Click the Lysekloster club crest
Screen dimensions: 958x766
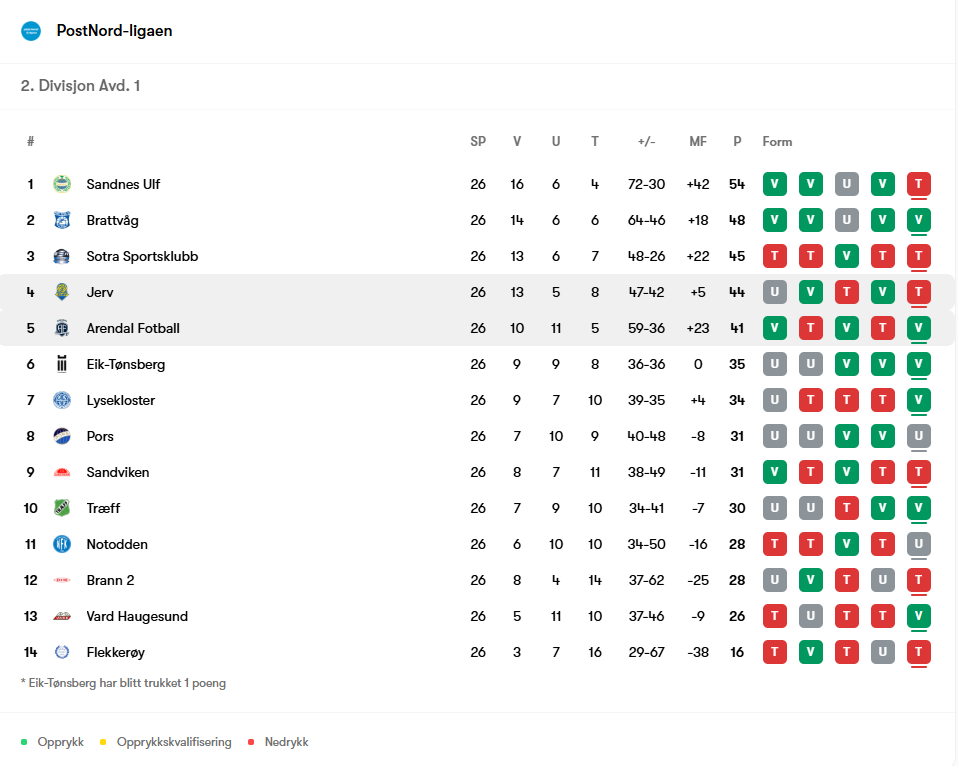[x=62, y=400]
